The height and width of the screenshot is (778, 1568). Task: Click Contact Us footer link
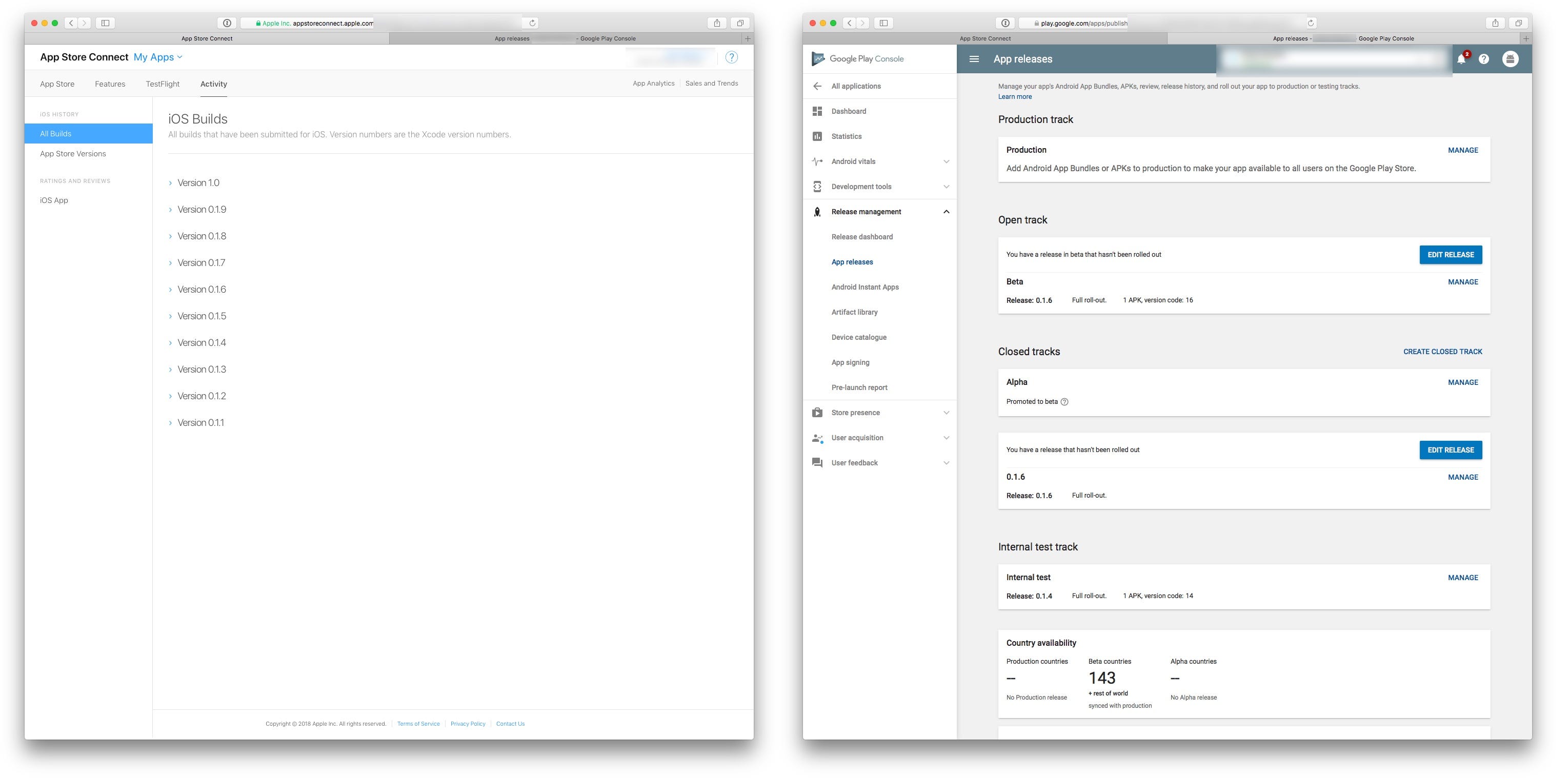coord(510,724)
